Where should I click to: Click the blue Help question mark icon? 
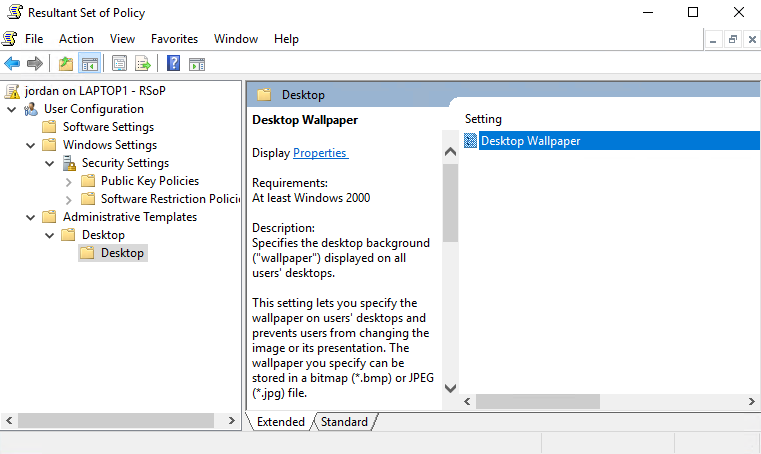pos(173,64)
